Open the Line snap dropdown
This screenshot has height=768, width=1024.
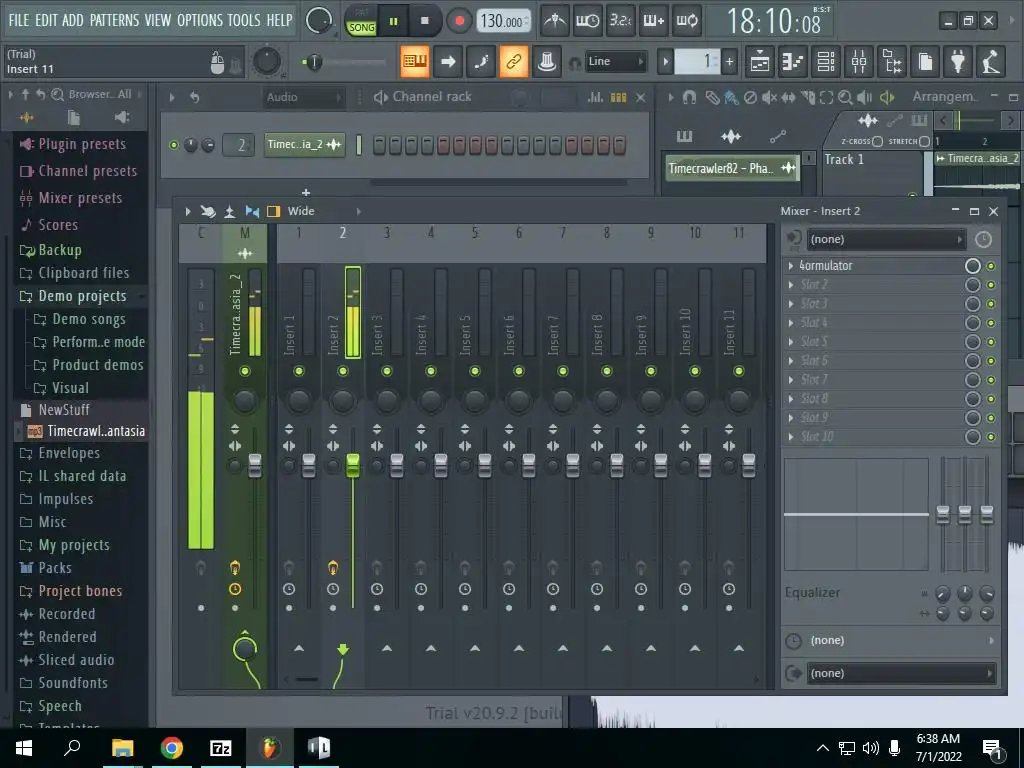[616, 61]
